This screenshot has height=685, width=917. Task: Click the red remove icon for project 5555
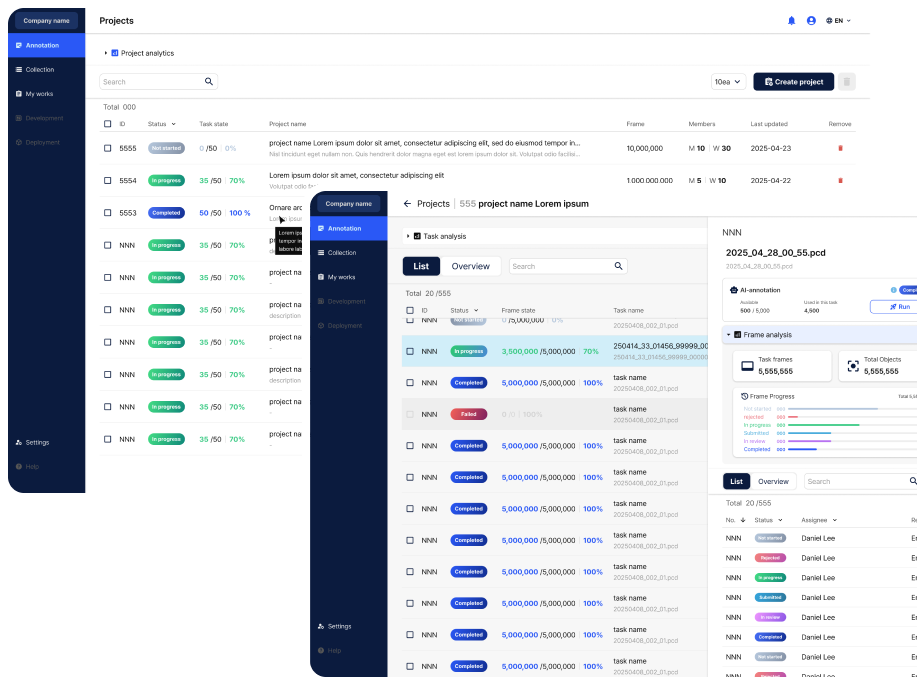pos(840,148)
